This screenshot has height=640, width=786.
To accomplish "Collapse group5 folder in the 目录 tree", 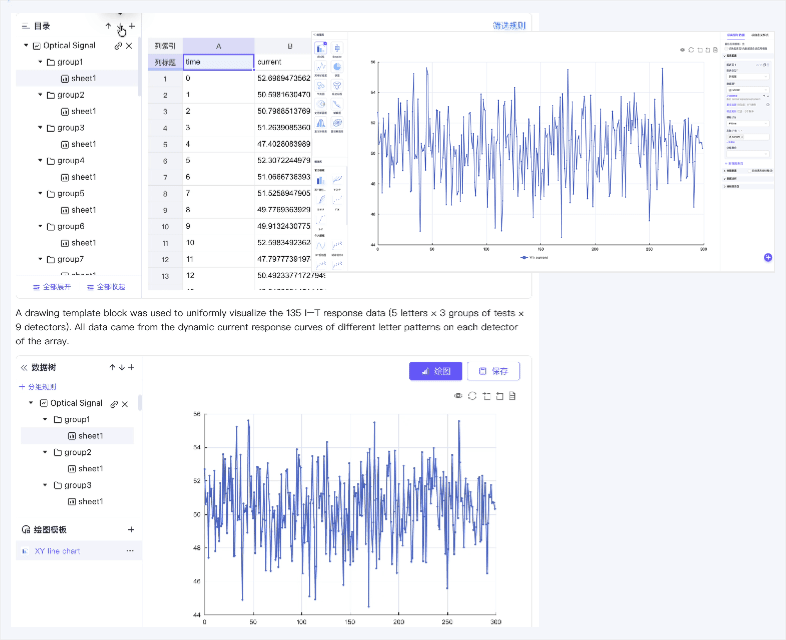I will 40,193.
